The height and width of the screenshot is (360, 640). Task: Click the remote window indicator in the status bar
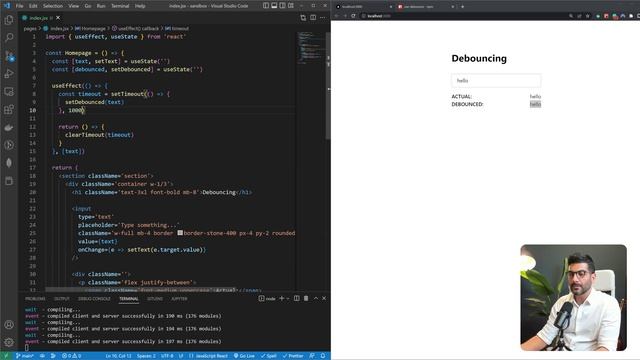pos(6,356)
